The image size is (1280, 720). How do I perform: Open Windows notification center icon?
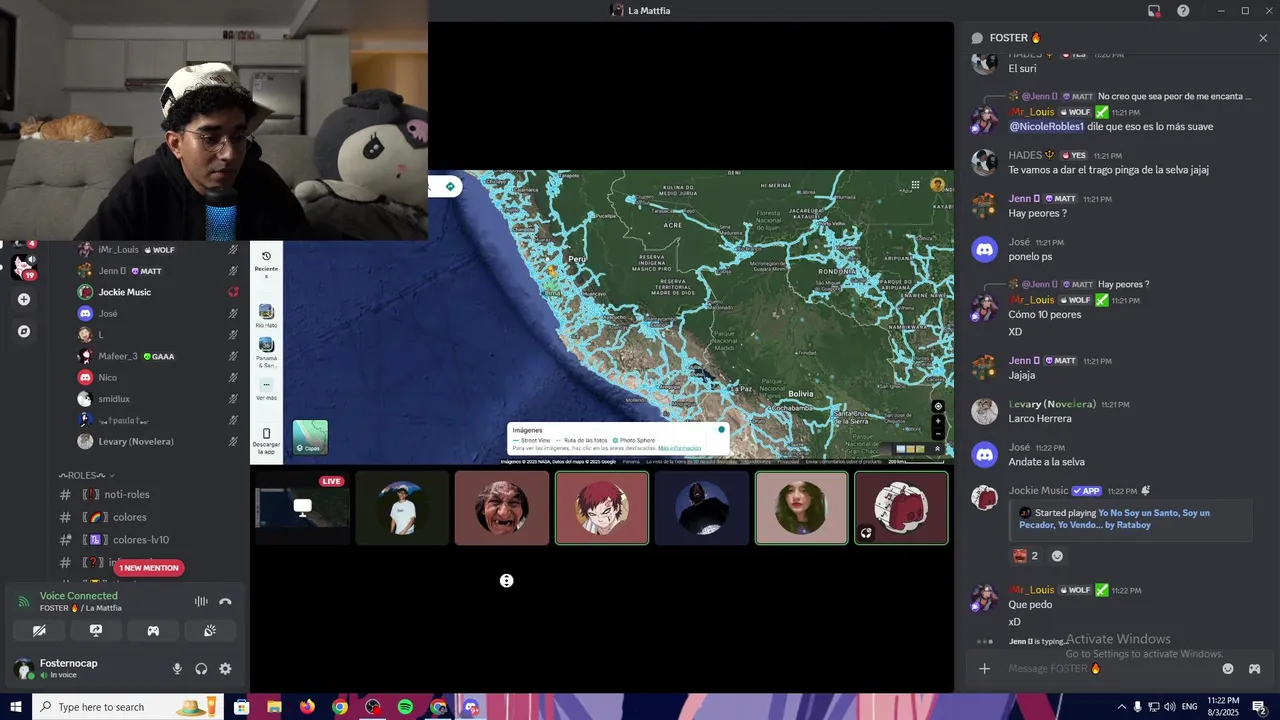[x=1259, y=707]
